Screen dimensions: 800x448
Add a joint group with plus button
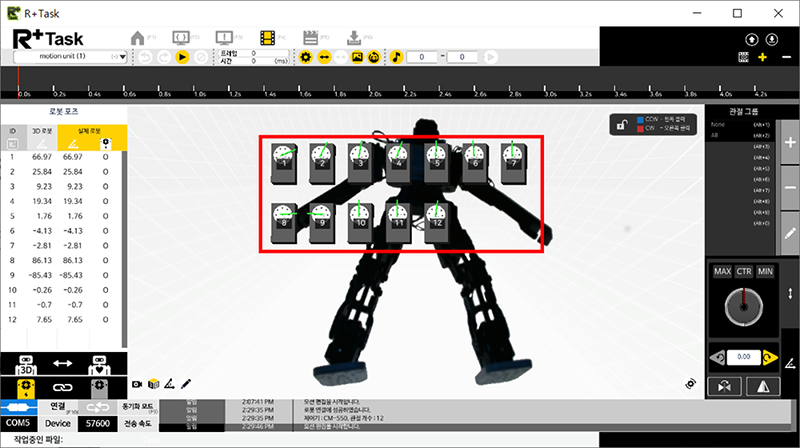pyautogui.click(x=790, y=143)
